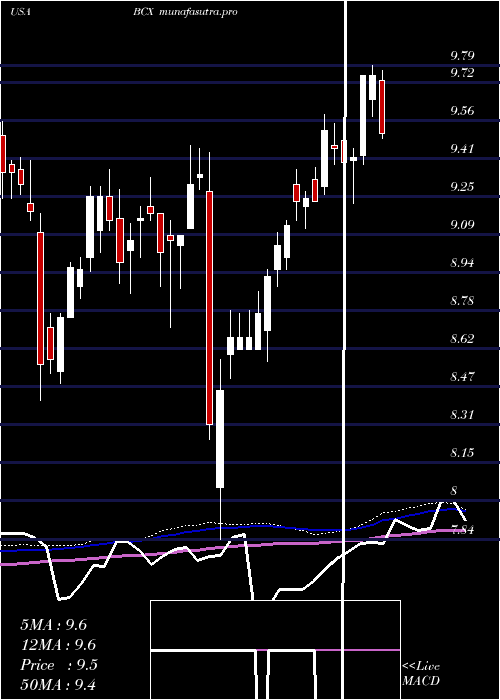This screenshot has height=700, width=500.
Task: Click the BCX ticker symbol
Action: [144, 12]
